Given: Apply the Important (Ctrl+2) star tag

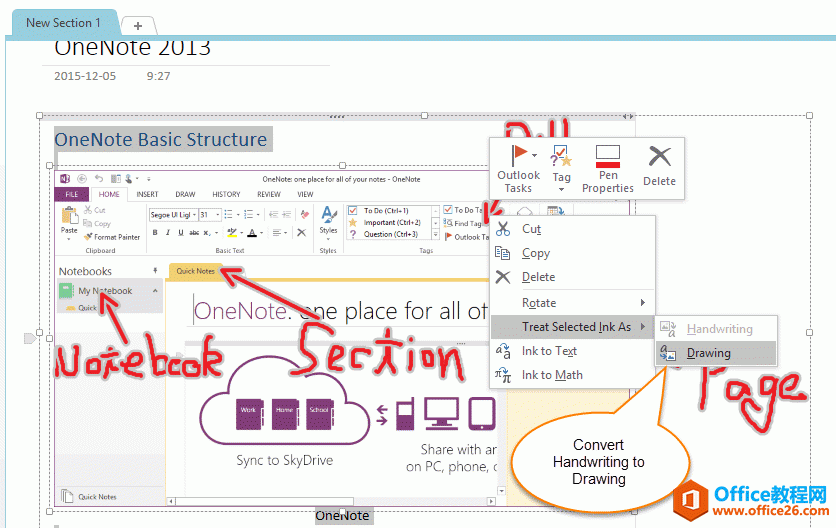Looking at the screenshot, I should click(x=389, y=222).
